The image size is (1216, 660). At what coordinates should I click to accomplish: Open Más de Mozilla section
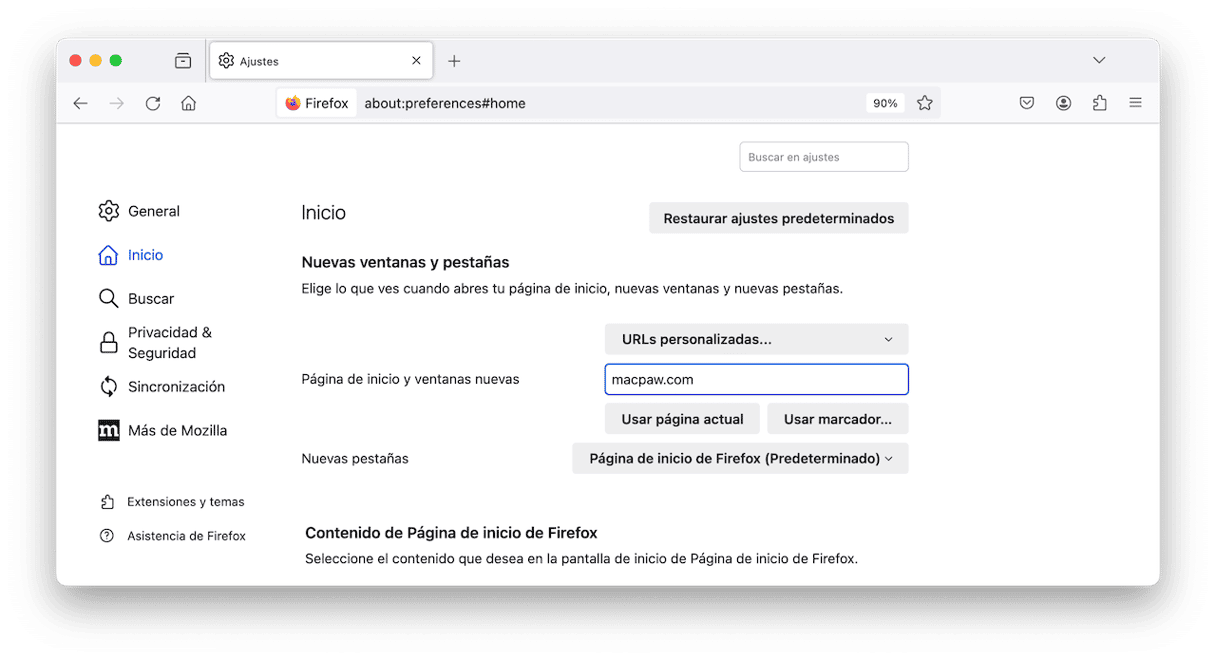coord(162,431)
